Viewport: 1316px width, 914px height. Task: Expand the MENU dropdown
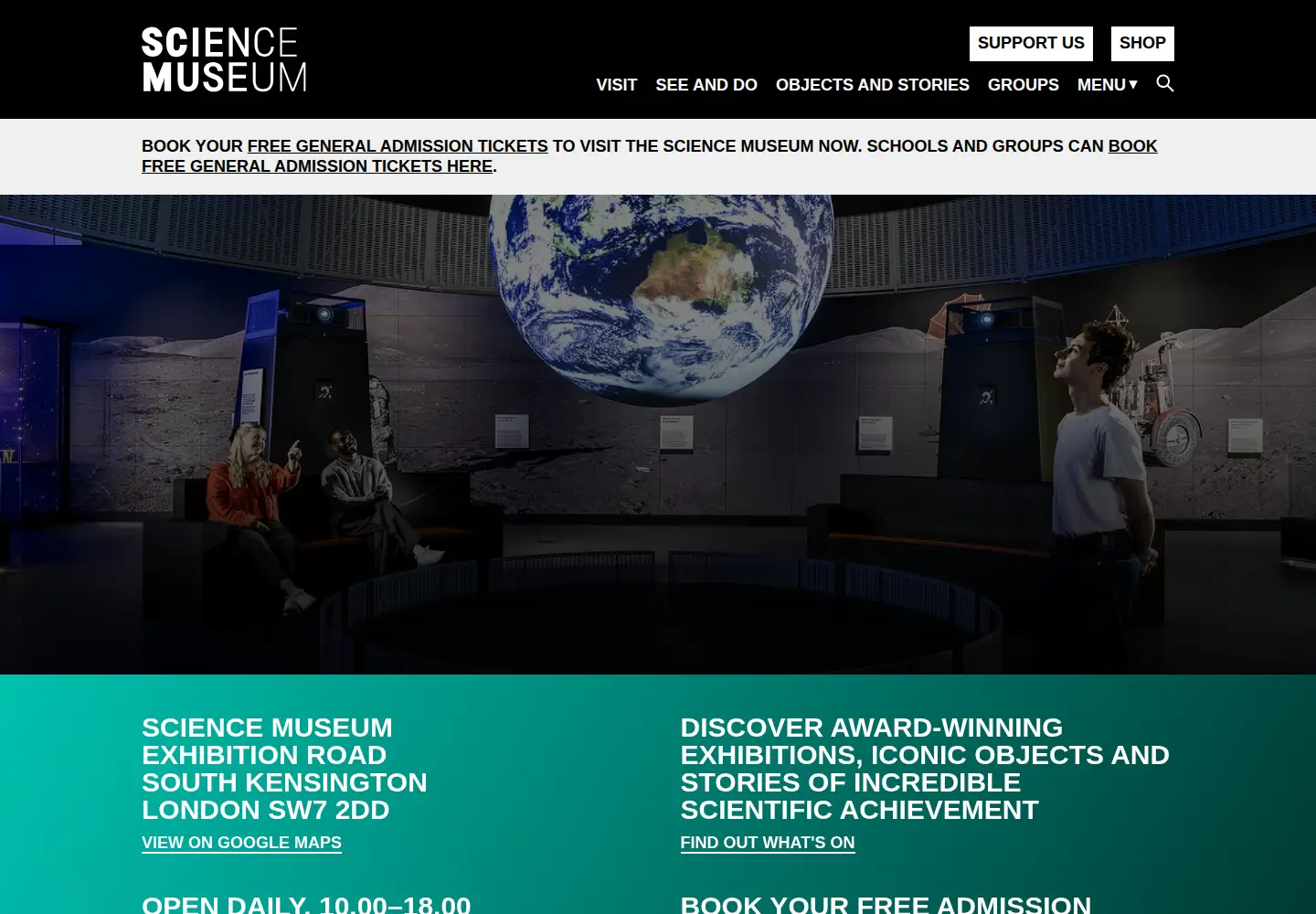click(1107, 85)
